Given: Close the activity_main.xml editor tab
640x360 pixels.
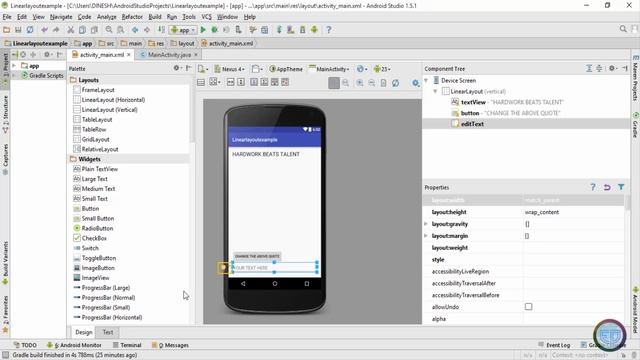Looking at the screenshot, I should [x=129, y=55].
